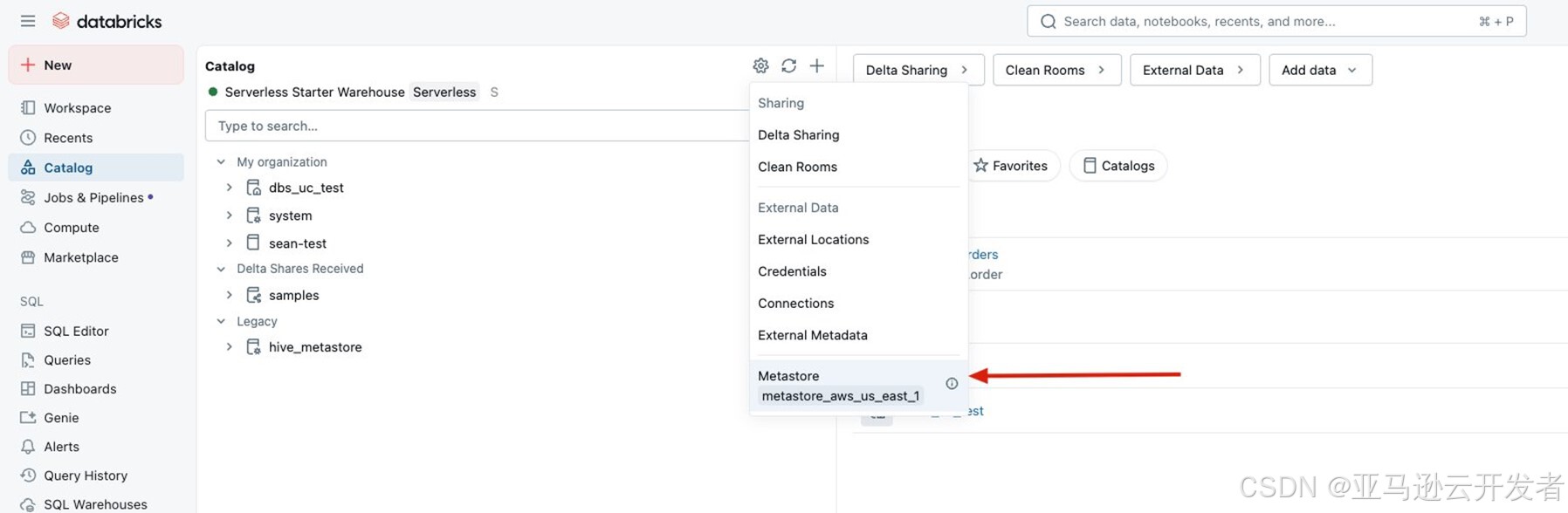
Task: Open SQL Editor in the sidebar
Action: pos(96,331)
